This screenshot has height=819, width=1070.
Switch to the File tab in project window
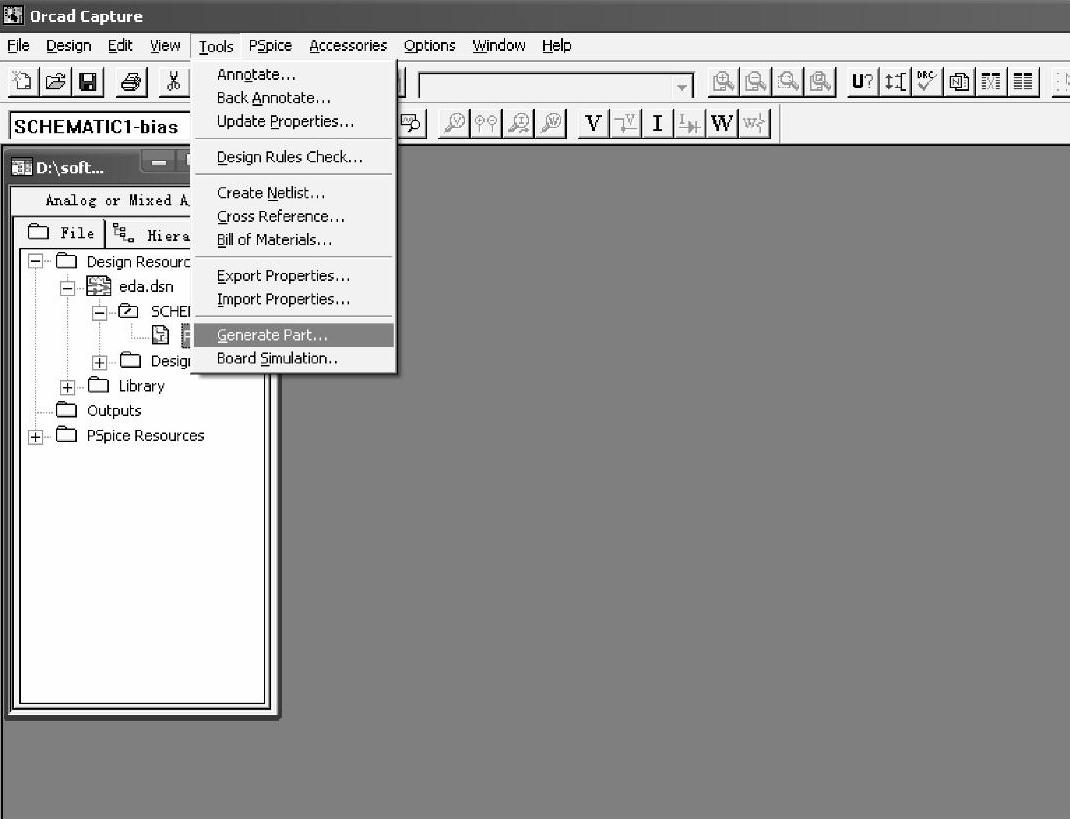61,233
